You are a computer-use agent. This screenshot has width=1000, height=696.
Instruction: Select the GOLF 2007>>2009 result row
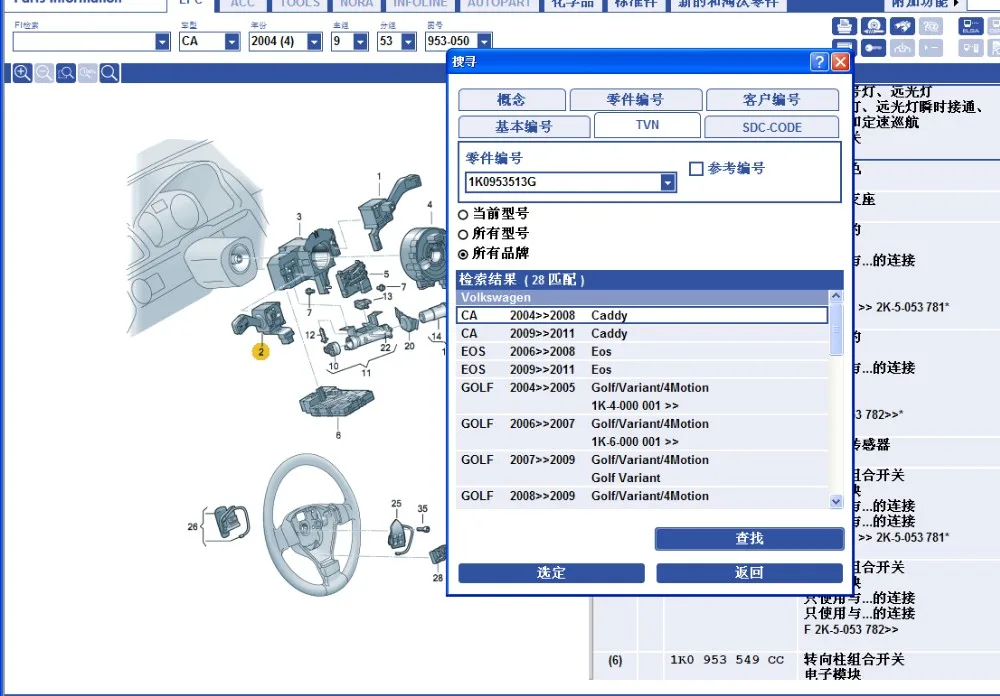point(642,468)
